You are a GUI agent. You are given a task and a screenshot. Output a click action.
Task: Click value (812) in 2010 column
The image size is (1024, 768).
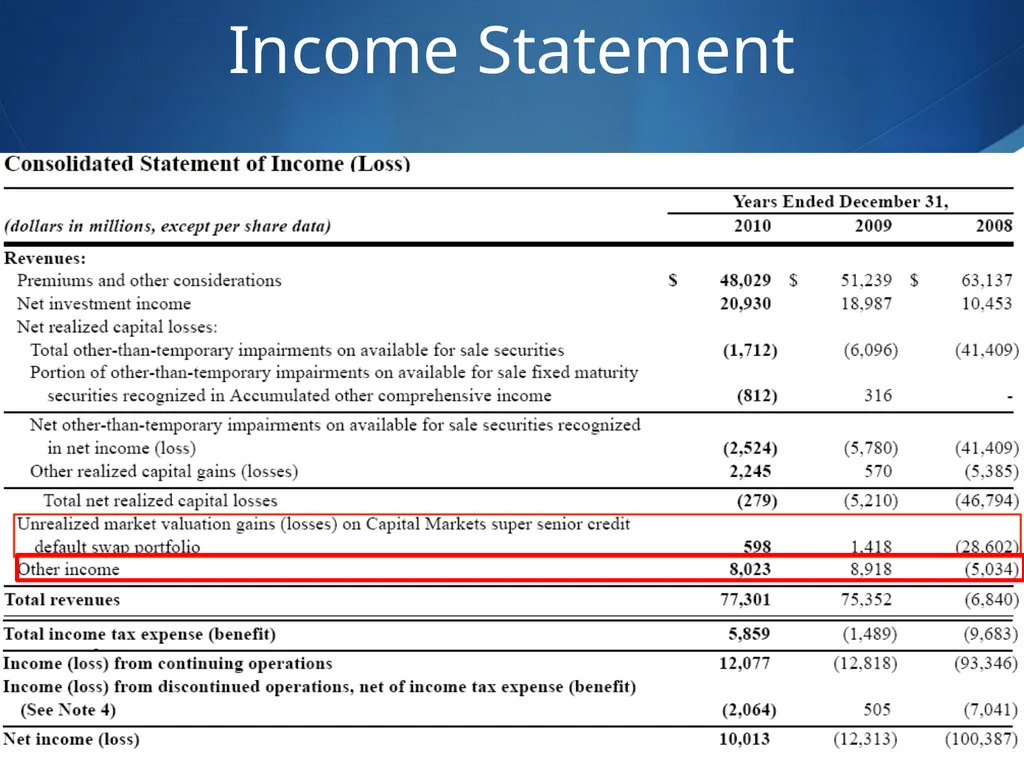coord(757,396)
